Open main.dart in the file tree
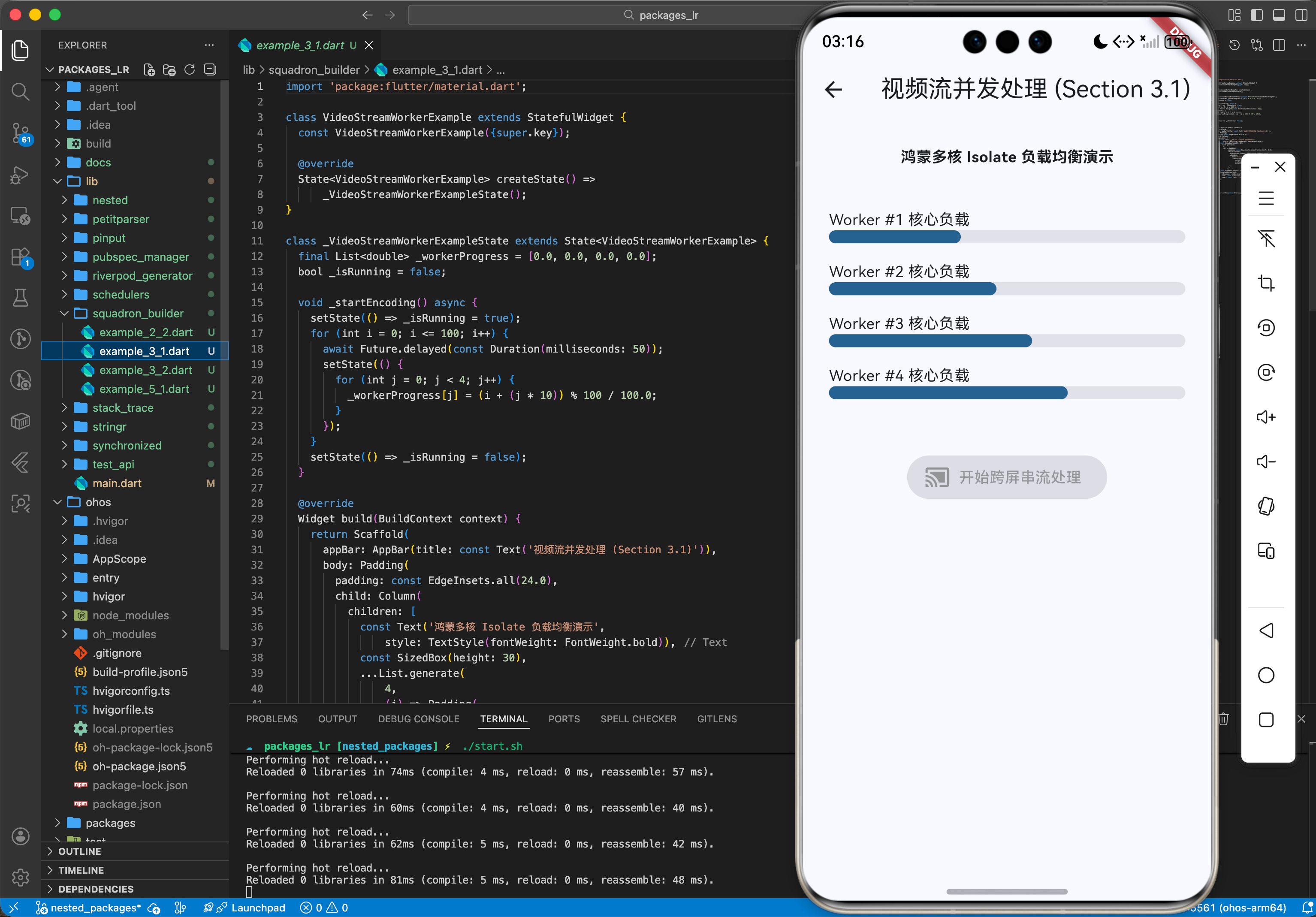 117,483
